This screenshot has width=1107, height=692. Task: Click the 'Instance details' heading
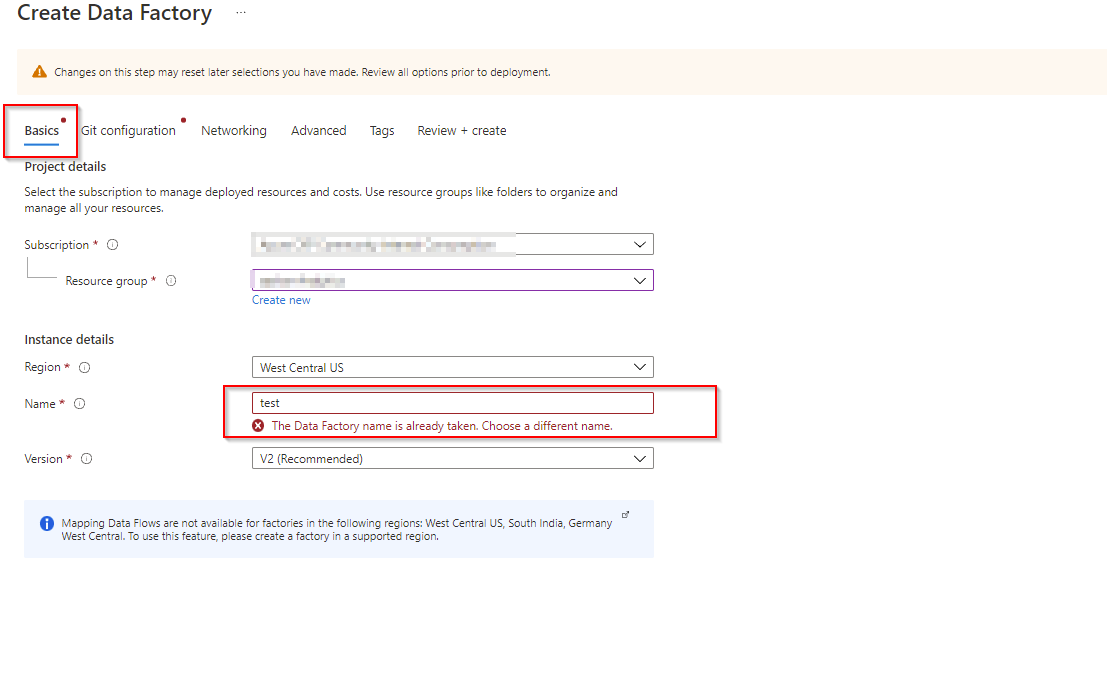[69, 340]
